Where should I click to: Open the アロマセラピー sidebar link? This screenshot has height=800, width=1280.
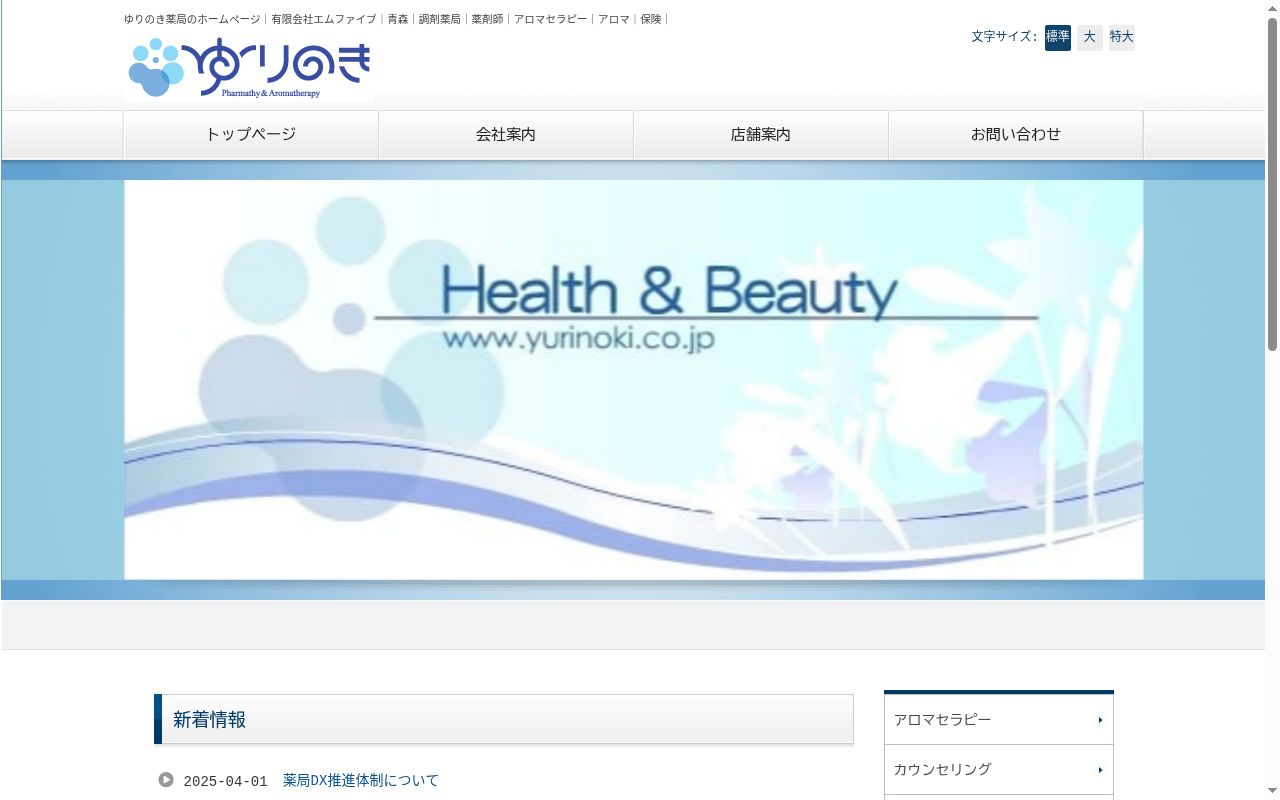[999, 720]
